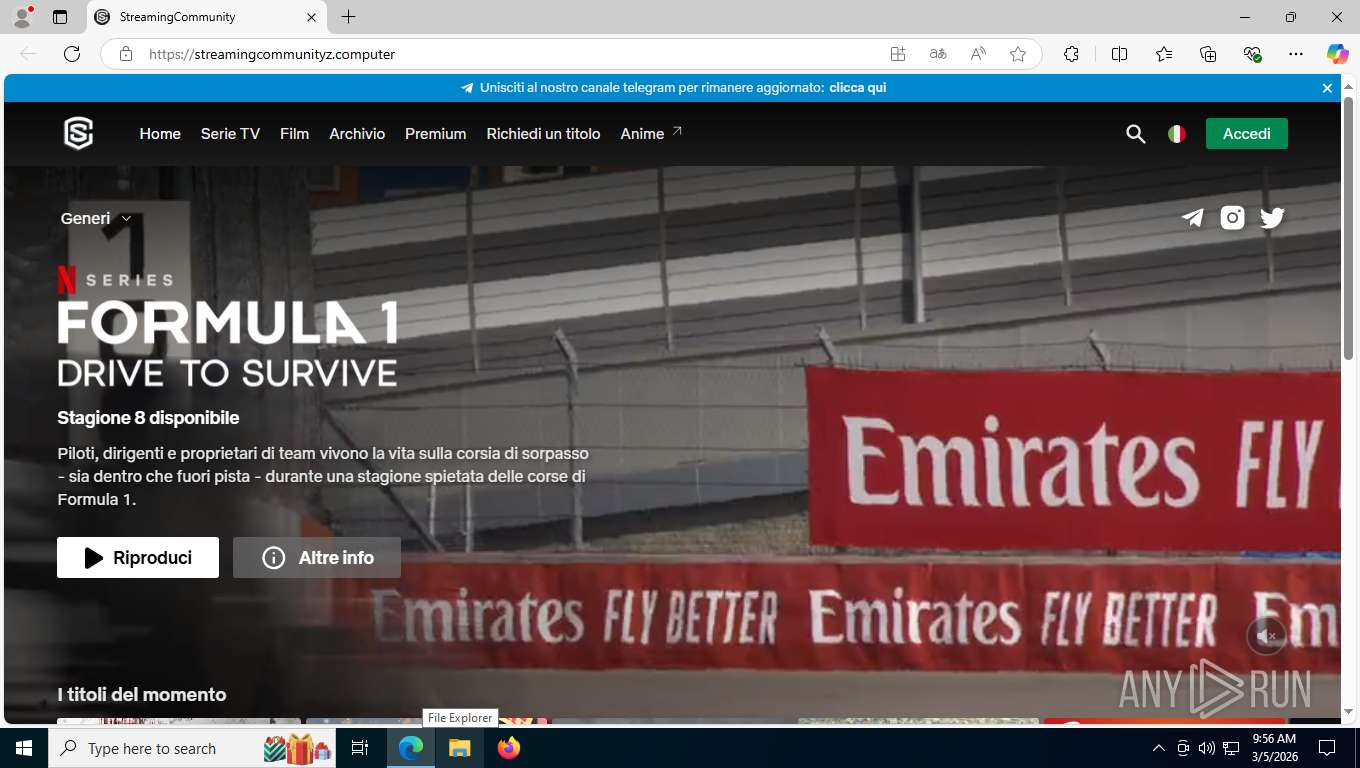Open Firefox from the taskbar

click(509, 748)
